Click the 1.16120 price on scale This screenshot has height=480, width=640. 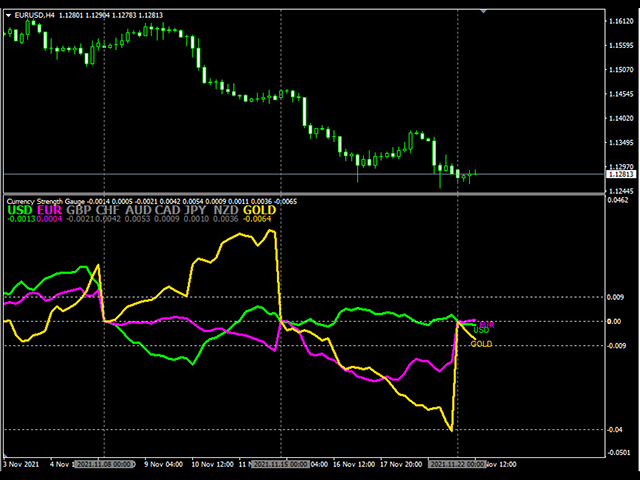tap(620, 20)
